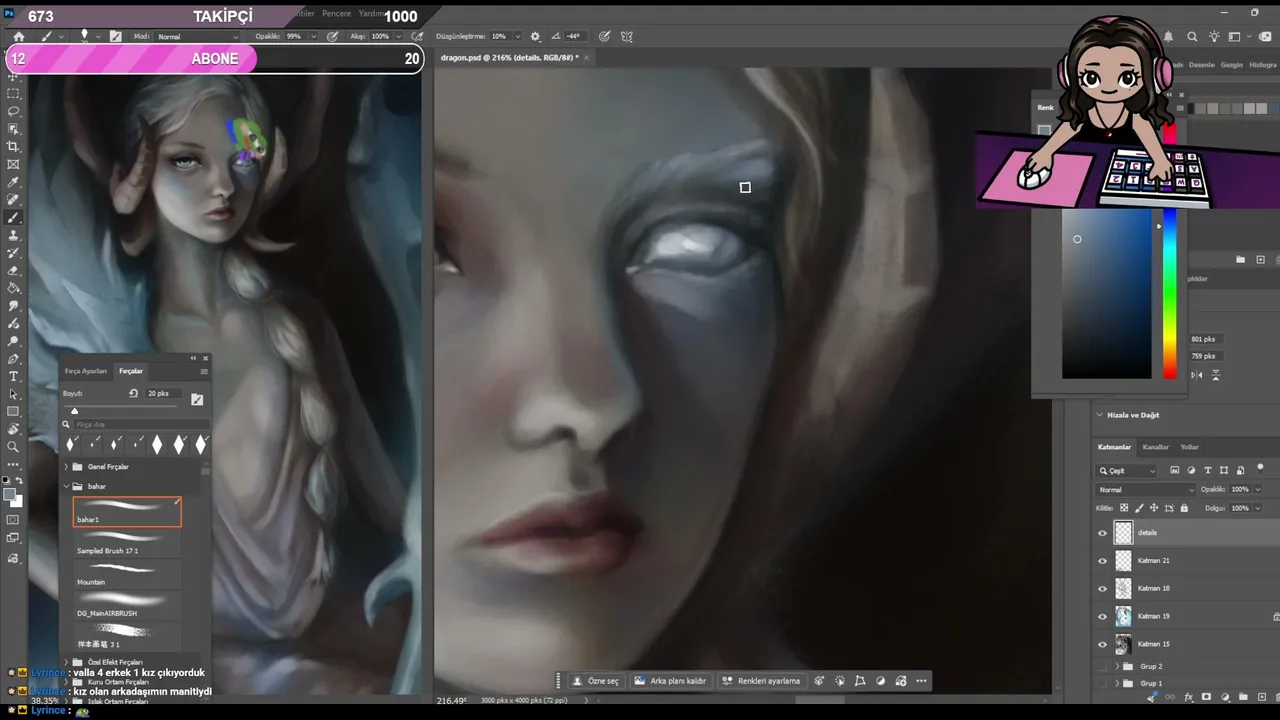Open the brush blend mode dropdown (Normal)
The height and width of the screenshot is (720, 1280).
[198, 37]
